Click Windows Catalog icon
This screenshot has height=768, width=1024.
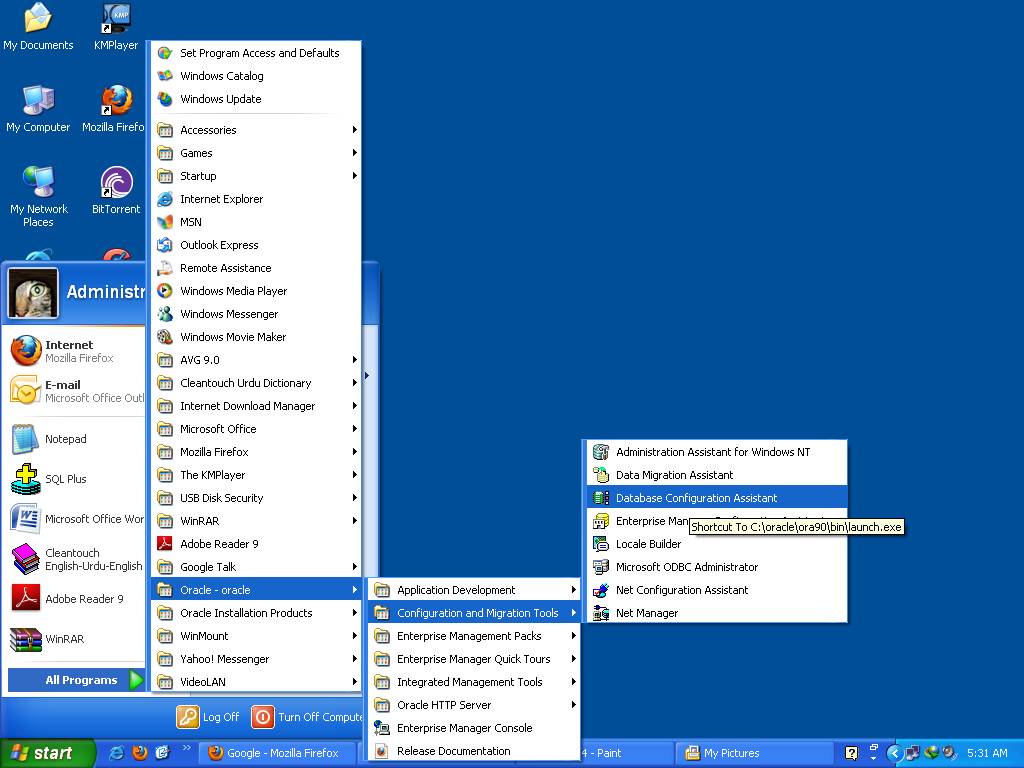tap(165, 76)
